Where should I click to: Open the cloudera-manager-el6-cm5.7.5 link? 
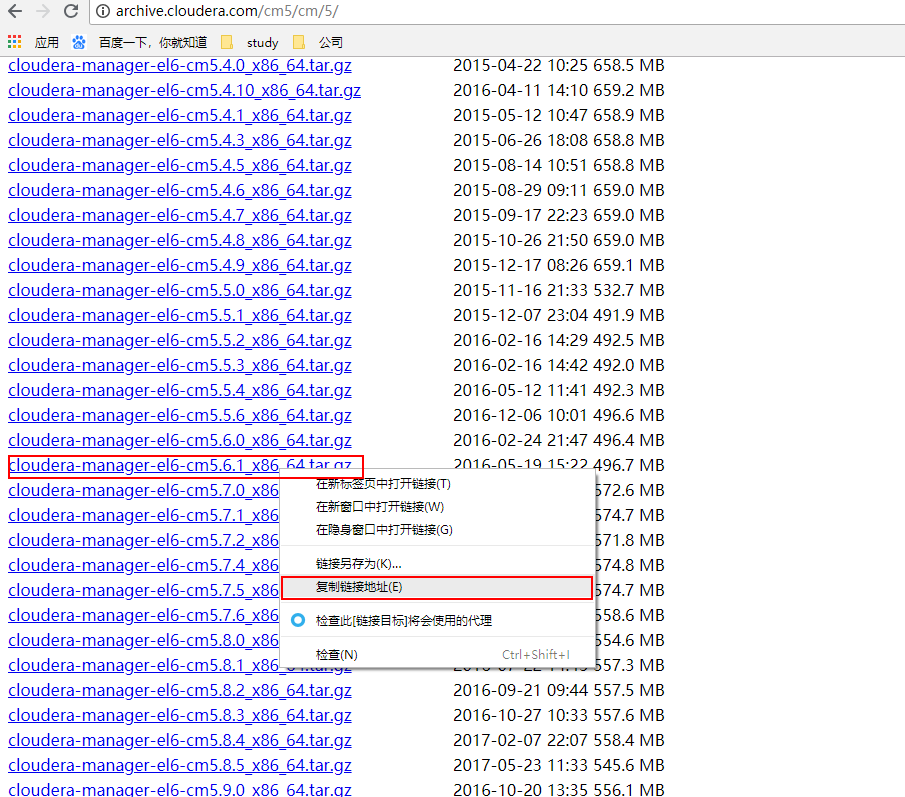click(143, 590)
